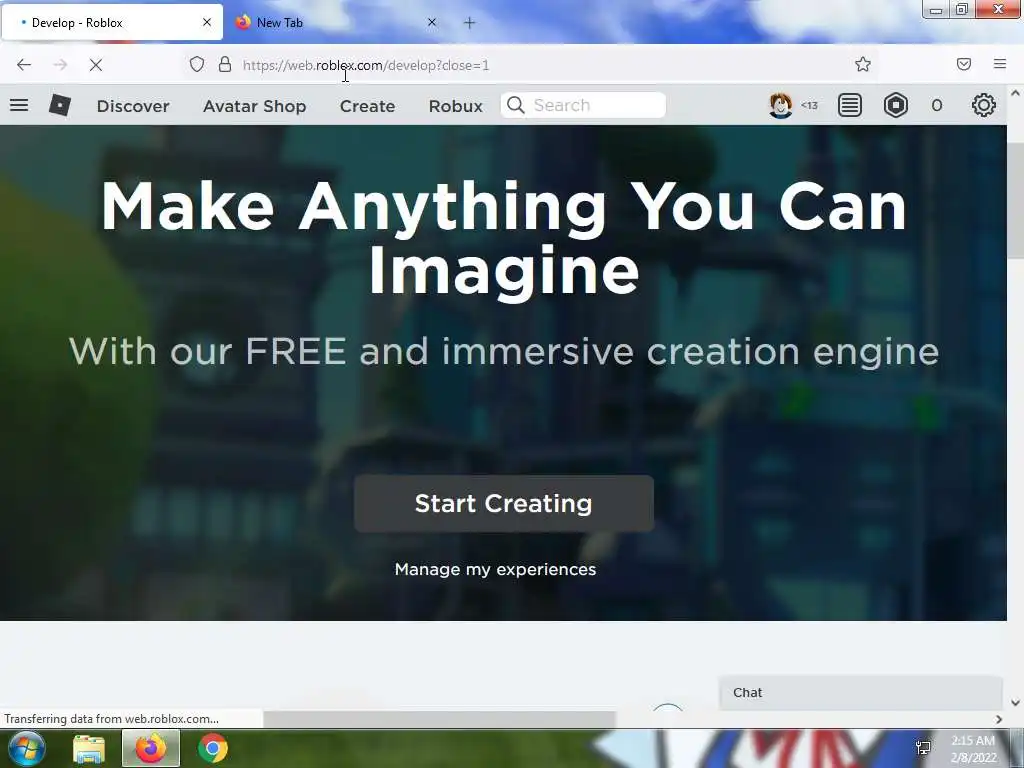This screenshot has height=768, width=1024.
Task: Open Windows Start menu
Action: pos(27,748)
